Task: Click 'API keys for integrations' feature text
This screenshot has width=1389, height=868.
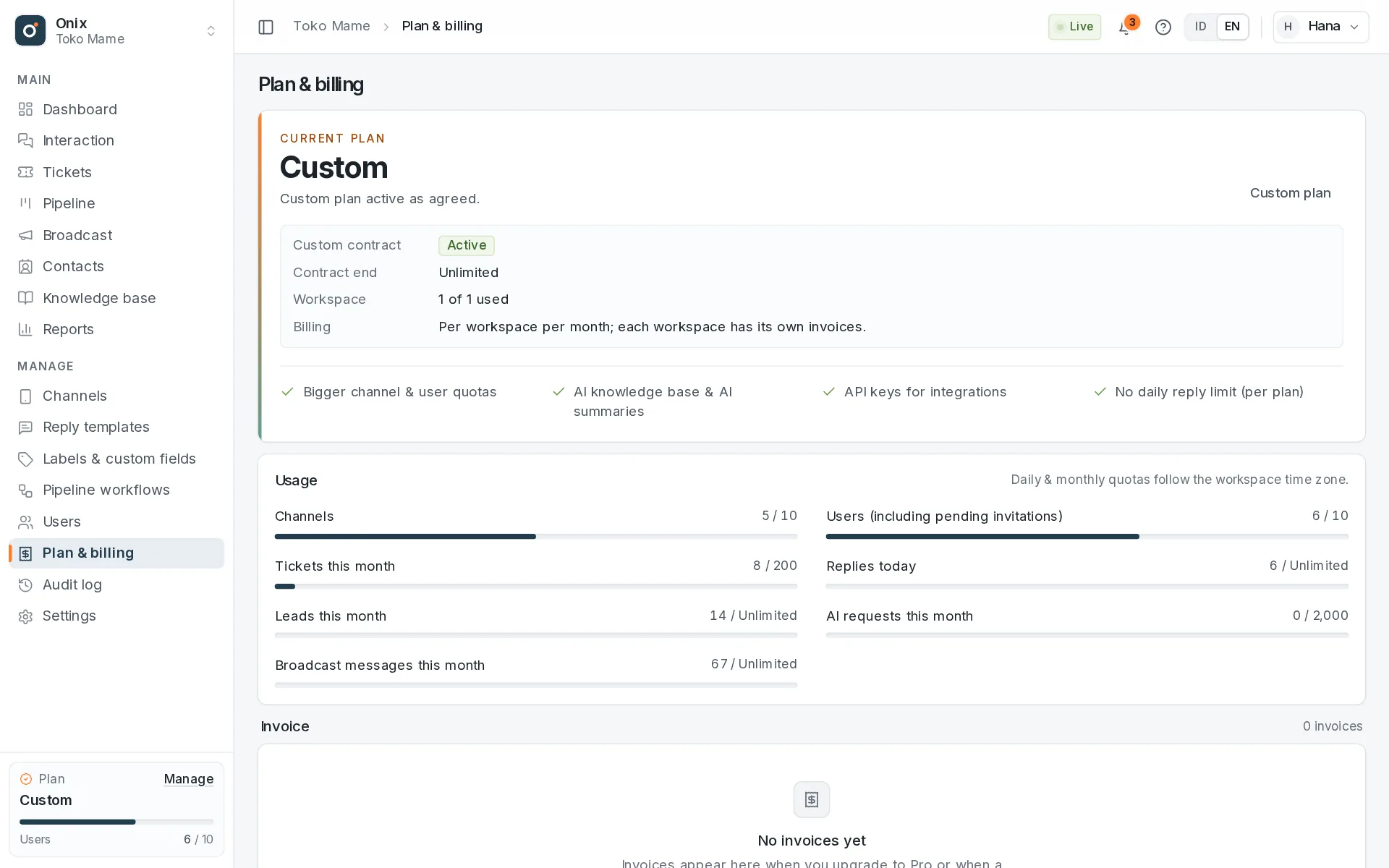Action: pos(925,392)
